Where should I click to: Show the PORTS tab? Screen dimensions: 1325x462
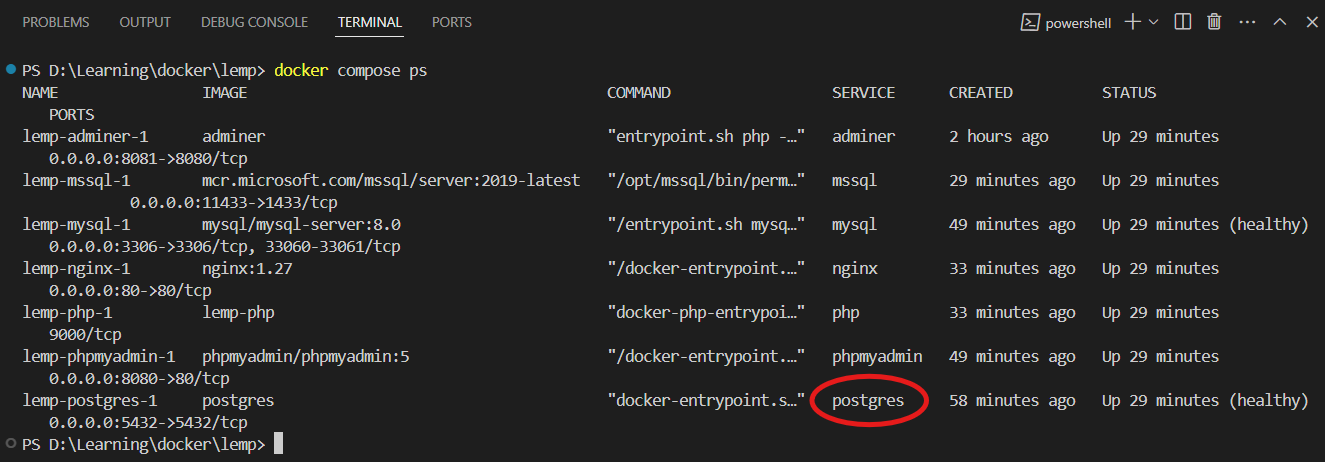click(x=453, y=21)
